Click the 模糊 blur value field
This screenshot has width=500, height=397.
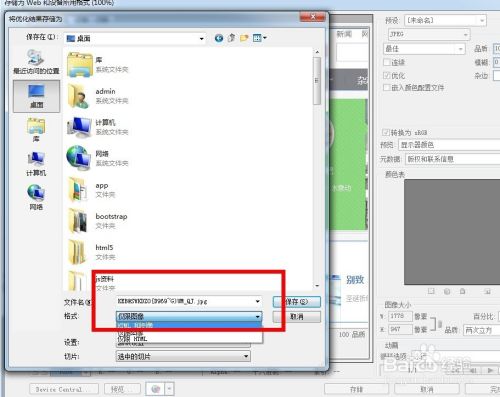pyautogui.click(x=496, y=62)
